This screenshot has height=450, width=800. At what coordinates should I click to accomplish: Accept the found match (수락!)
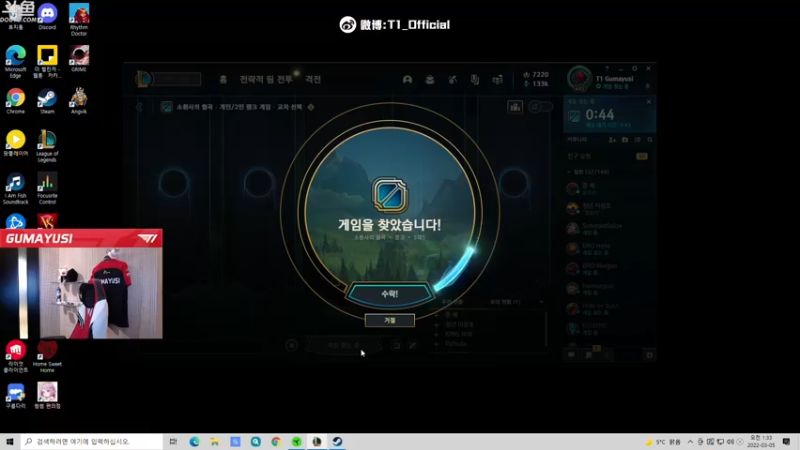pos(390,294)
